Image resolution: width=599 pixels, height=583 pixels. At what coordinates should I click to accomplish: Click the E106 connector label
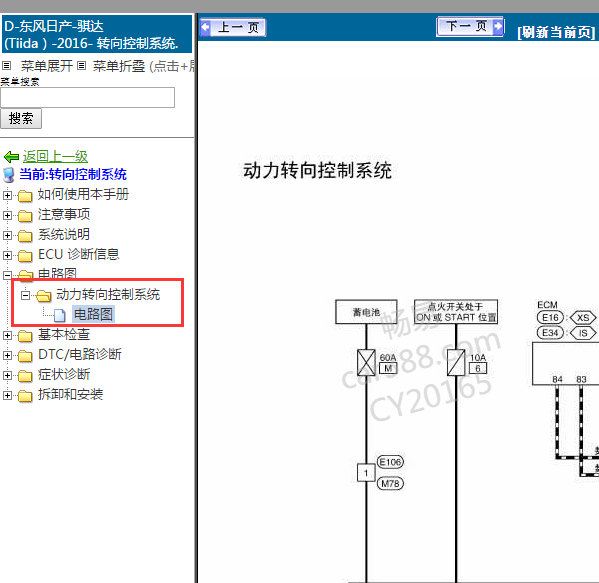point(390,462)
